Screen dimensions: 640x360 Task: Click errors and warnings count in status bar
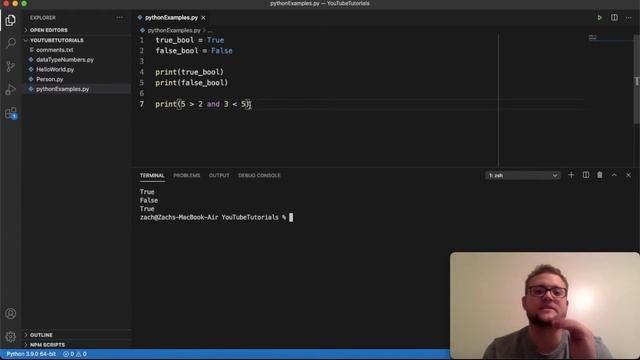click(x=75, y=354)
